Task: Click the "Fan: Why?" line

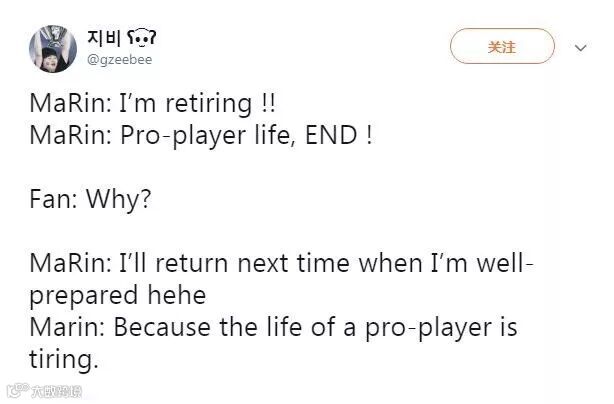Action: point(90,199)
